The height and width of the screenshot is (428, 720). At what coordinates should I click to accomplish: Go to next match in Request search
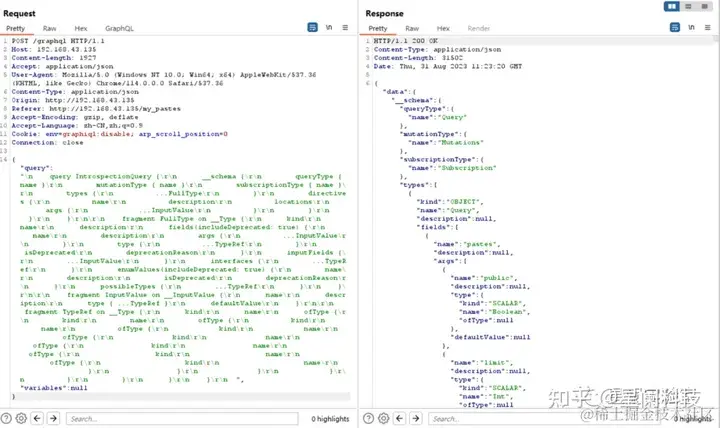(x=53, y=418)
